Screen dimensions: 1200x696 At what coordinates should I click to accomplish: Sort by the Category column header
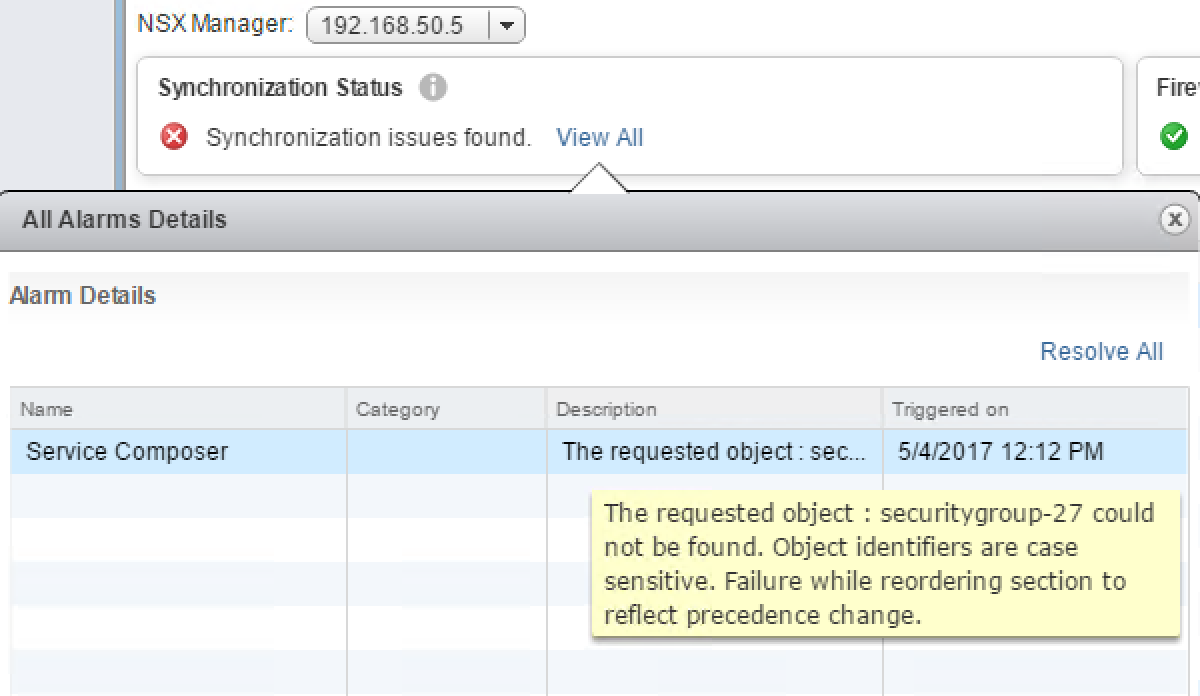click(x=397, y=410)
